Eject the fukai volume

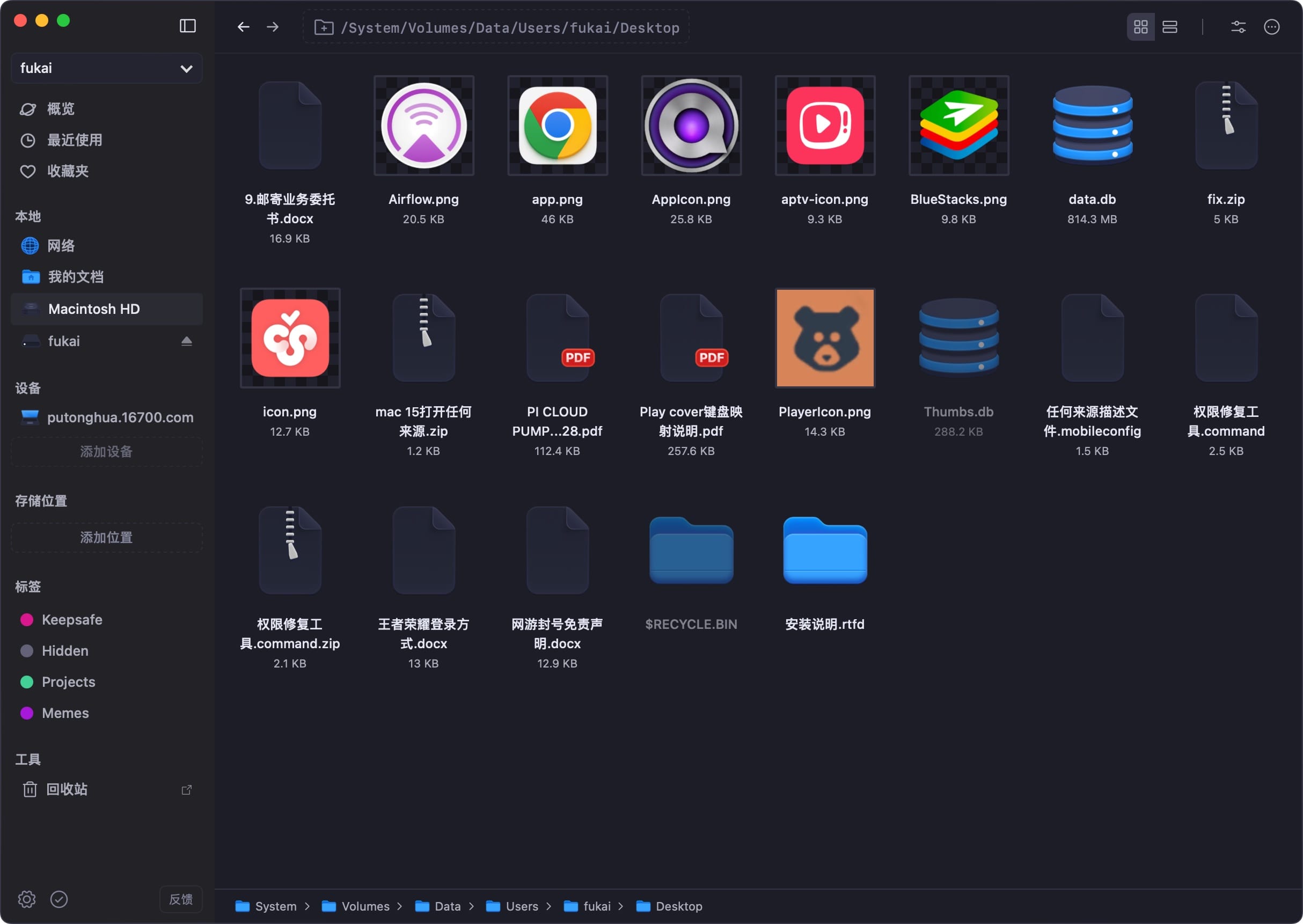coord(187,341)
